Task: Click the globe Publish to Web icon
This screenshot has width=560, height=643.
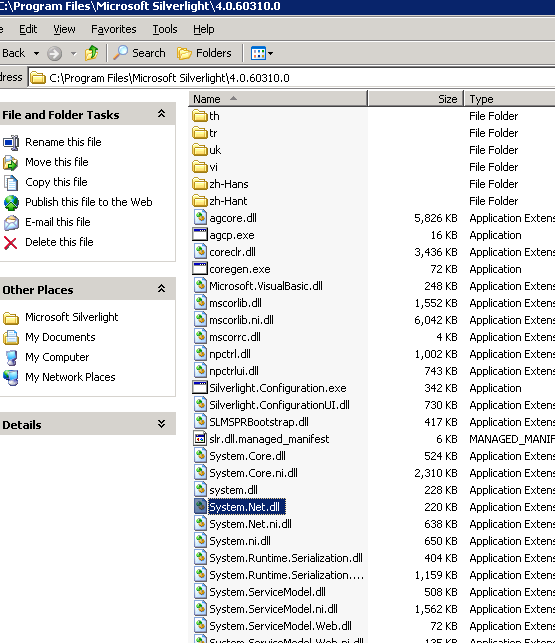Action: click(x=11, y=203)
